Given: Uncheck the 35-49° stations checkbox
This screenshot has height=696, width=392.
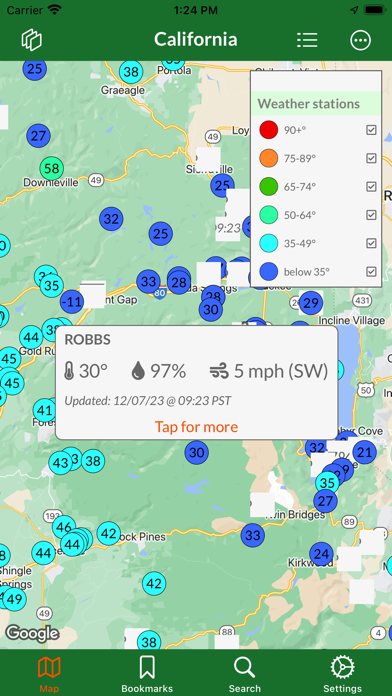Looking at the screenshot, I should [371, 243].
